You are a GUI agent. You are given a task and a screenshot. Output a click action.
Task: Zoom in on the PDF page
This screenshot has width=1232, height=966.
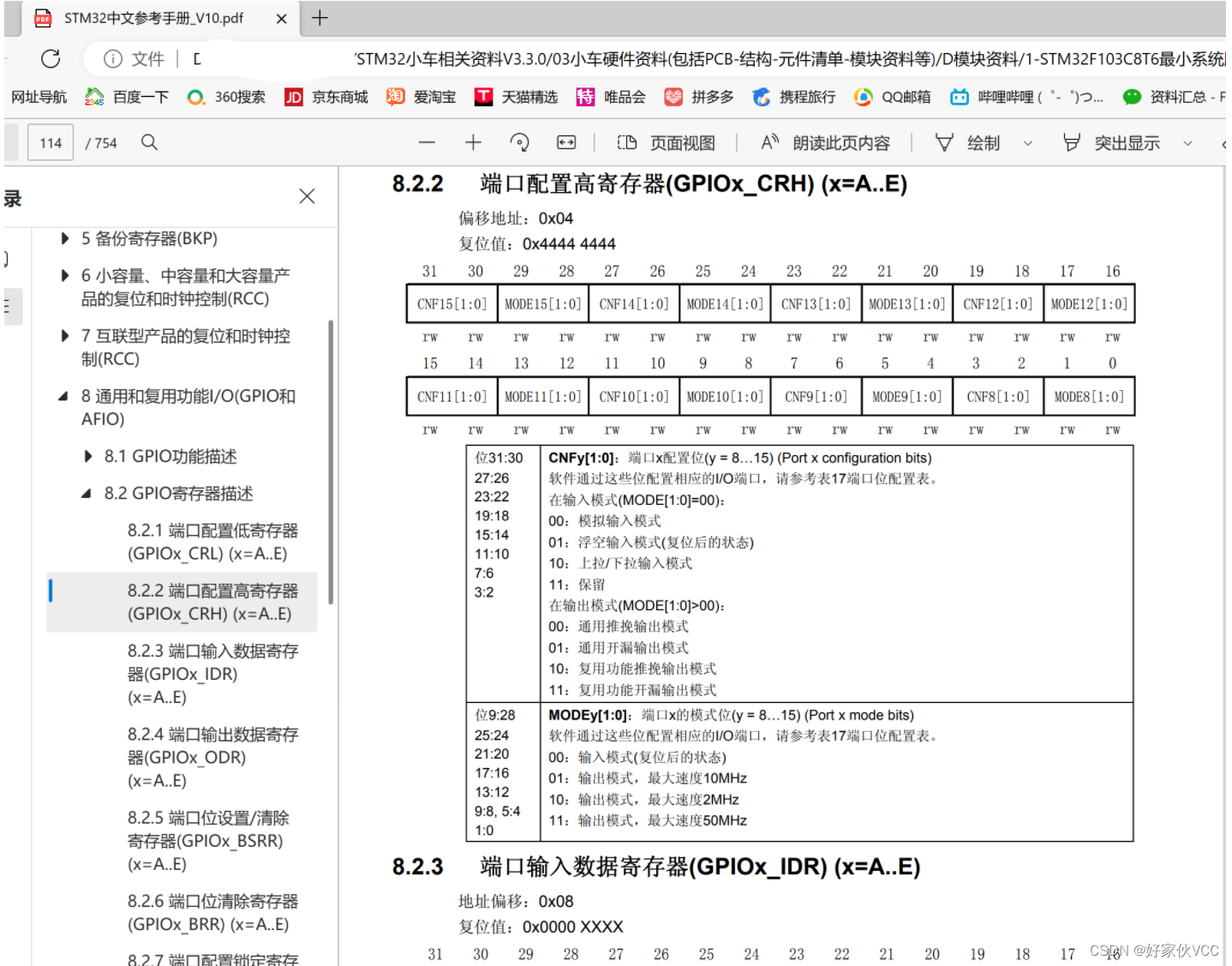pos(472,142)
